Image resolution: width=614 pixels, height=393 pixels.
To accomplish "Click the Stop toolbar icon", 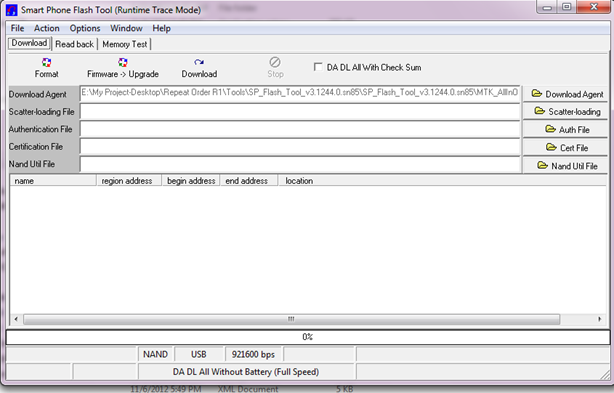I will click(275, 62).
